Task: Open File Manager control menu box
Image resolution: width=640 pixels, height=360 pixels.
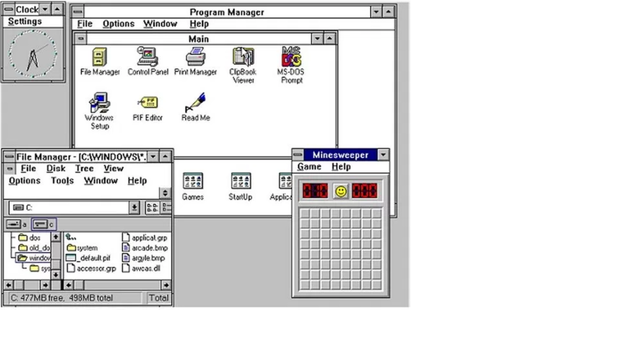Action: click(9, 157)
